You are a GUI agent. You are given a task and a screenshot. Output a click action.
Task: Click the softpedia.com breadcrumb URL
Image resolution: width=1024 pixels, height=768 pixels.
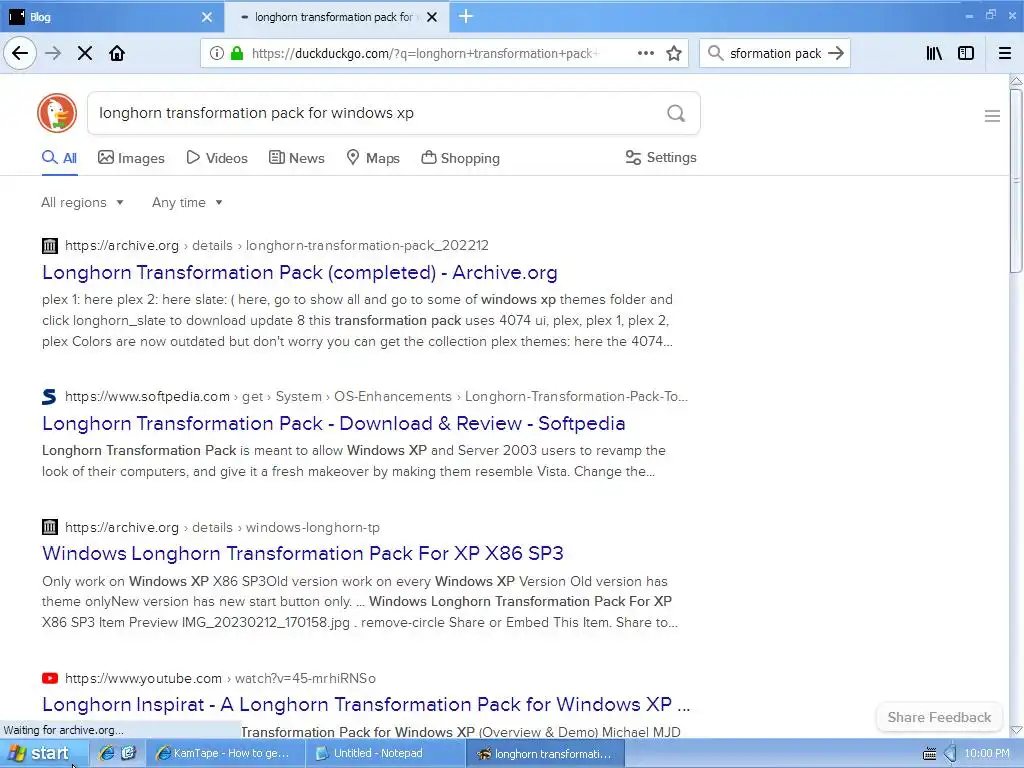pyautogui.click(x=376, y=396)
